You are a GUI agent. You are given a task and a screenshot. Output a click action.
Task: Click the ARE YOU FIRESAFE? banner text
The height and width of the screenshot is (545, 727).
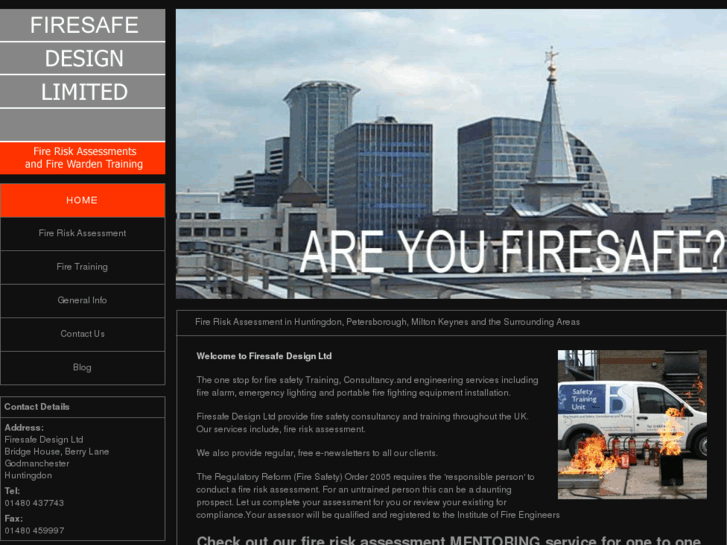click(512, 251)
